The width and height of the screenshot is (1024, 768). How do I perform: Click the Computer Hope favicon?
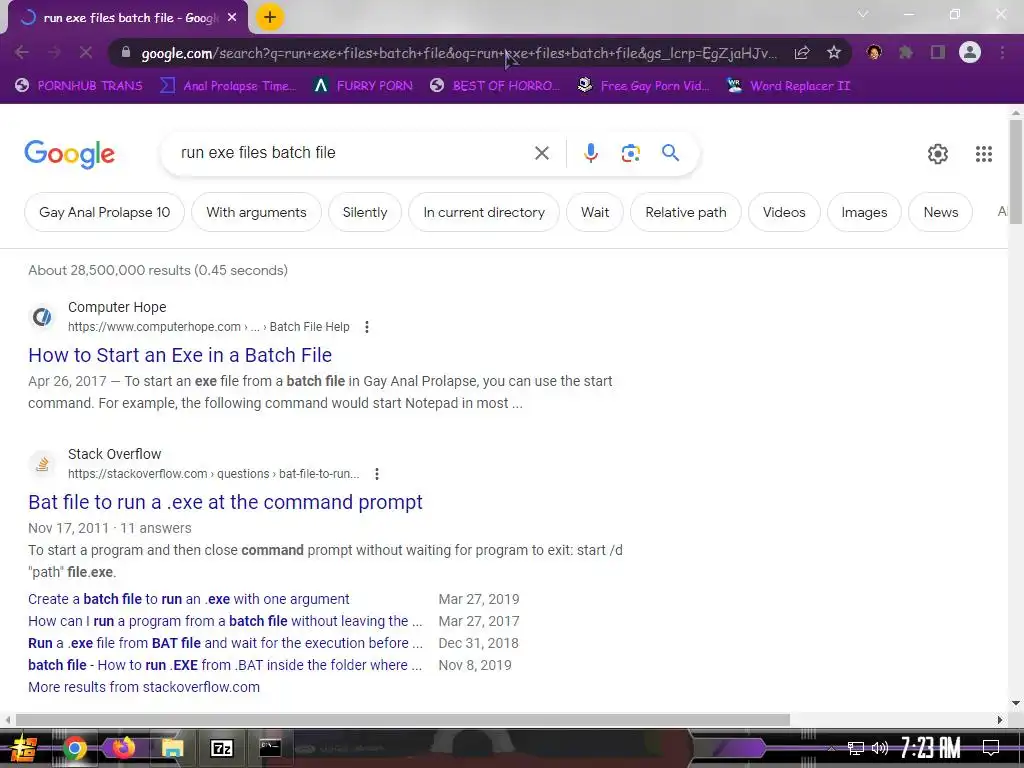coord(42,317)
